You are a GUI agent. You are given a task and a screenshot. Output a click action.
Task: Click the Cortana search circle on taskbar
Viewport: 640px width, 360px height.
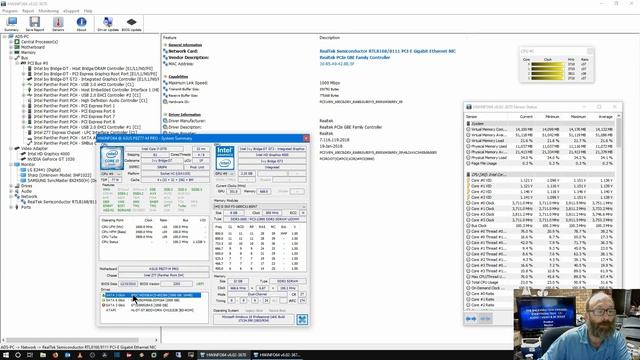point(18,355)
